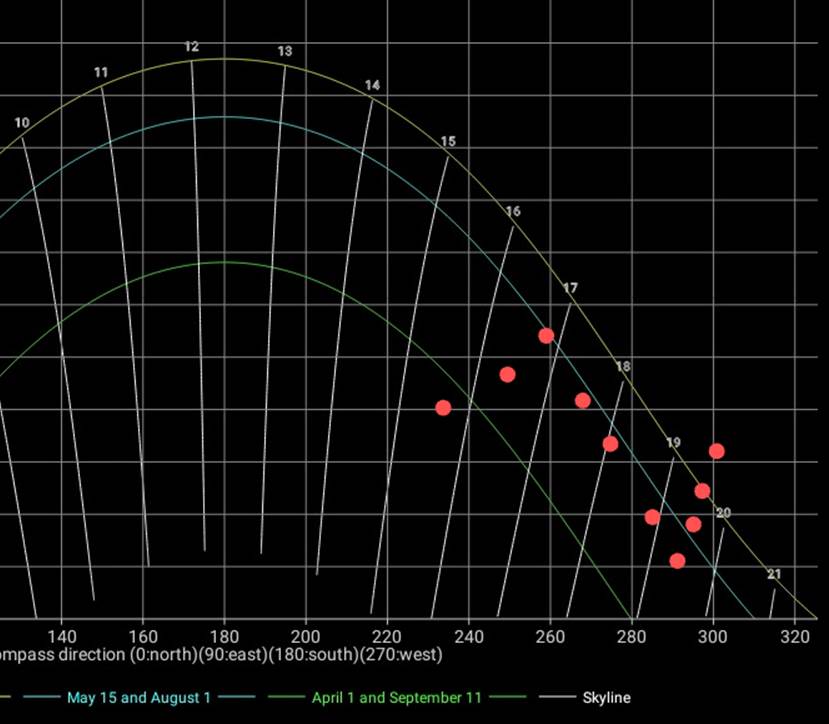This screenshot has height=724, width=829.
Task: Click the hour 13 label
Action: point(285,51)
